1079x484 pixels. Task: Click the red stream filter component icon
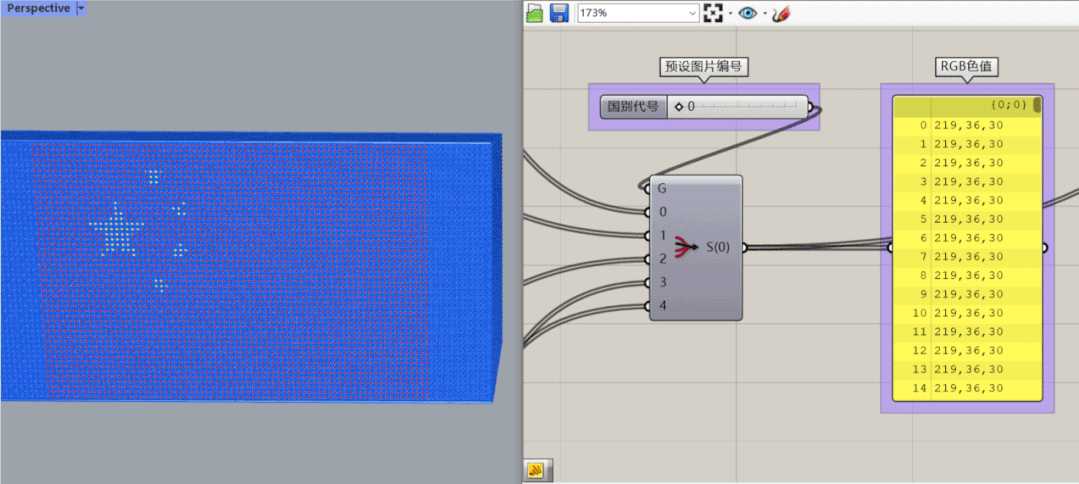[x=687, y=247]
